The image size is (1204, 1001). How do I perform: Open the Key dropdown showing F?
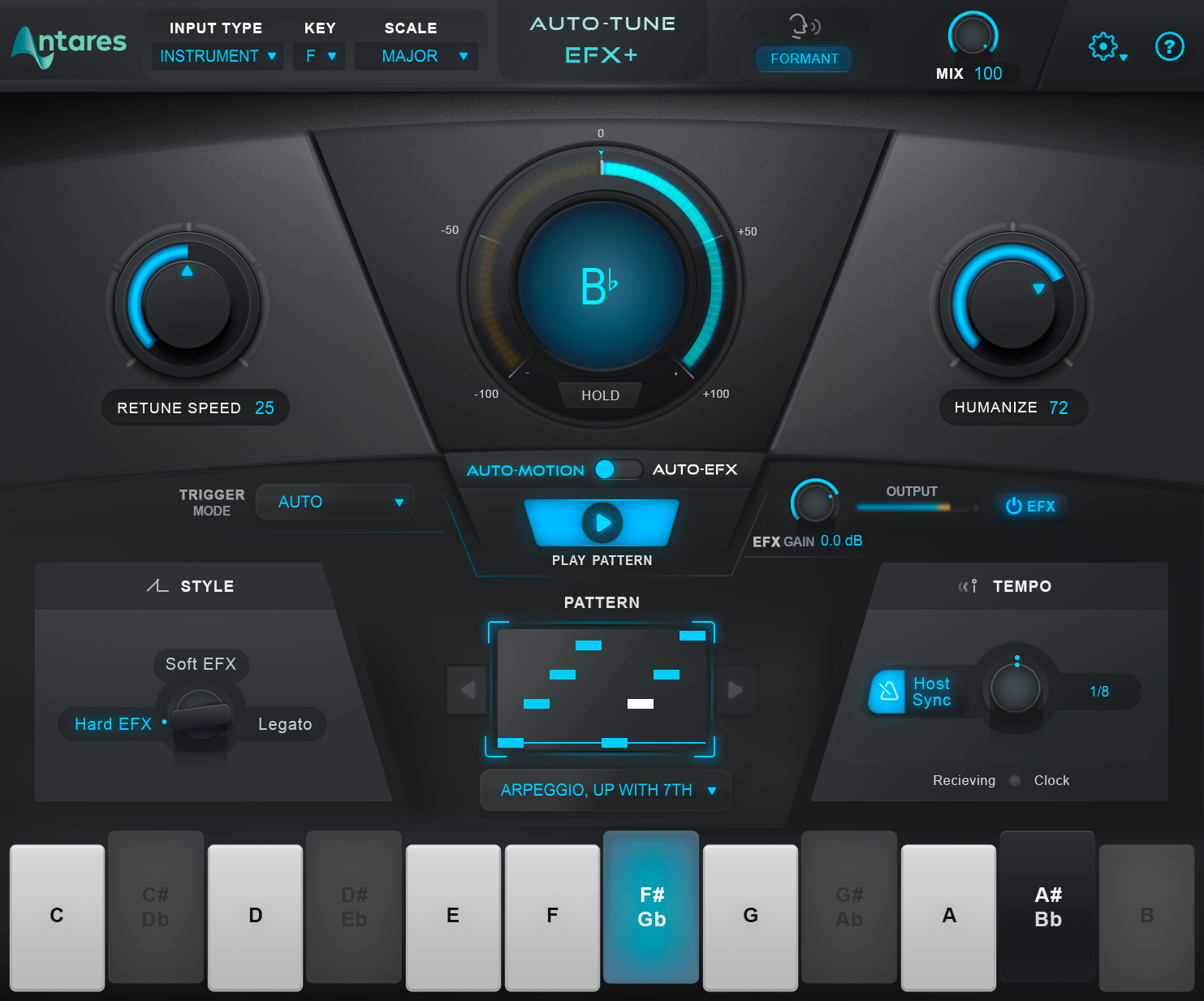319,56
